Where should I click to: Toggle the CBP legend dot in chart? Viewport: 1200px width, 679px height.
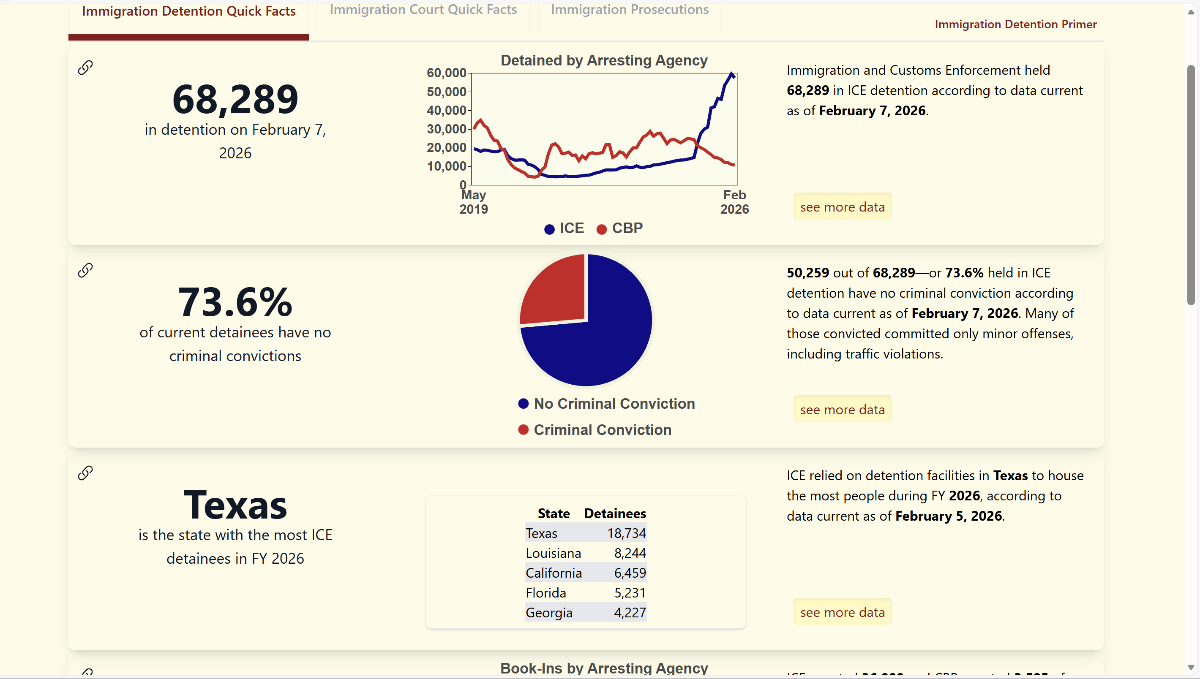[602, 229]
